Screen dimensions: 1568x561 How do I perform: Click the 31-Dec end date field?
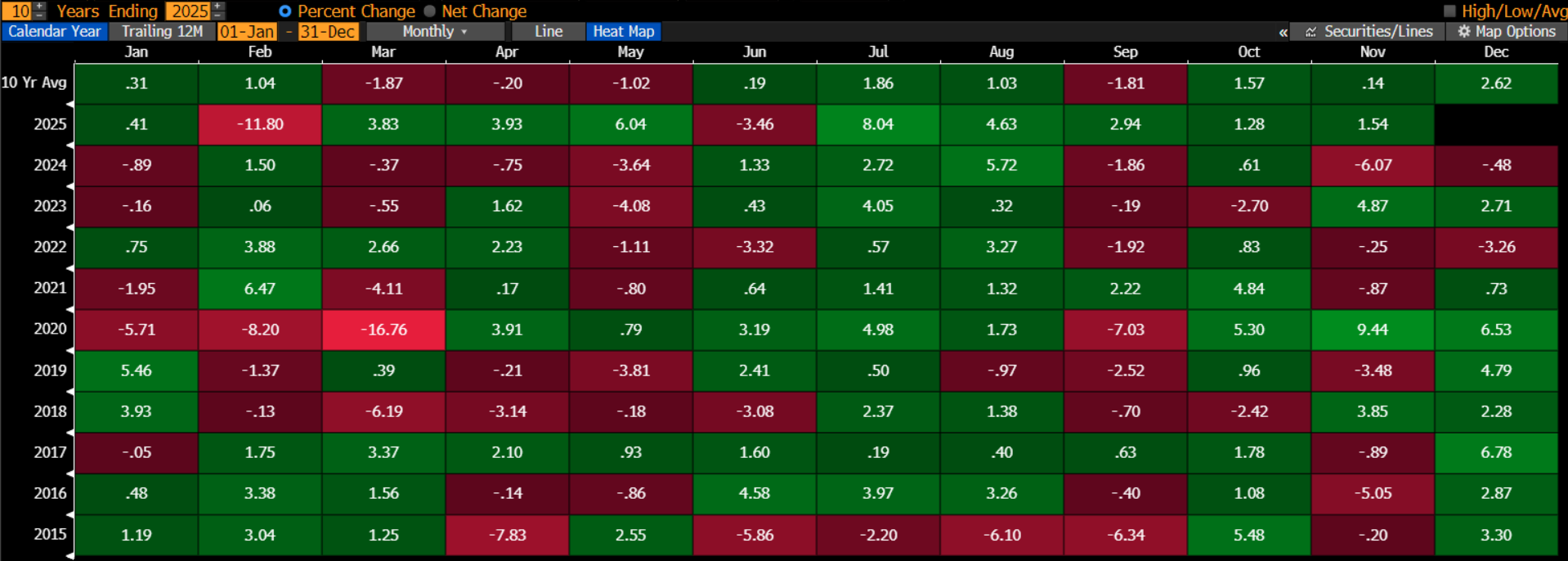(327, 32)
